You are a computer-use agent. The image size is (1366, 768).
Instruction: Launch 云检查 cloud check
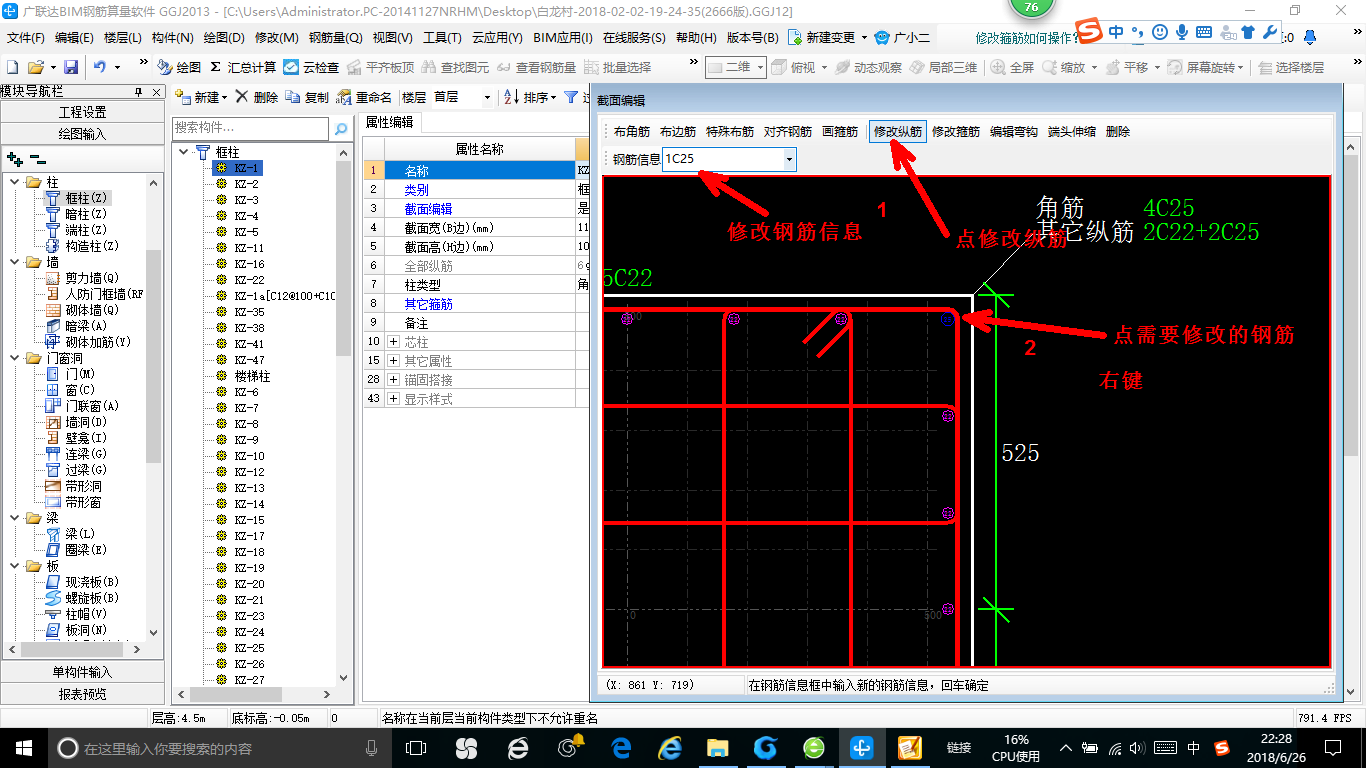point(311,67)
